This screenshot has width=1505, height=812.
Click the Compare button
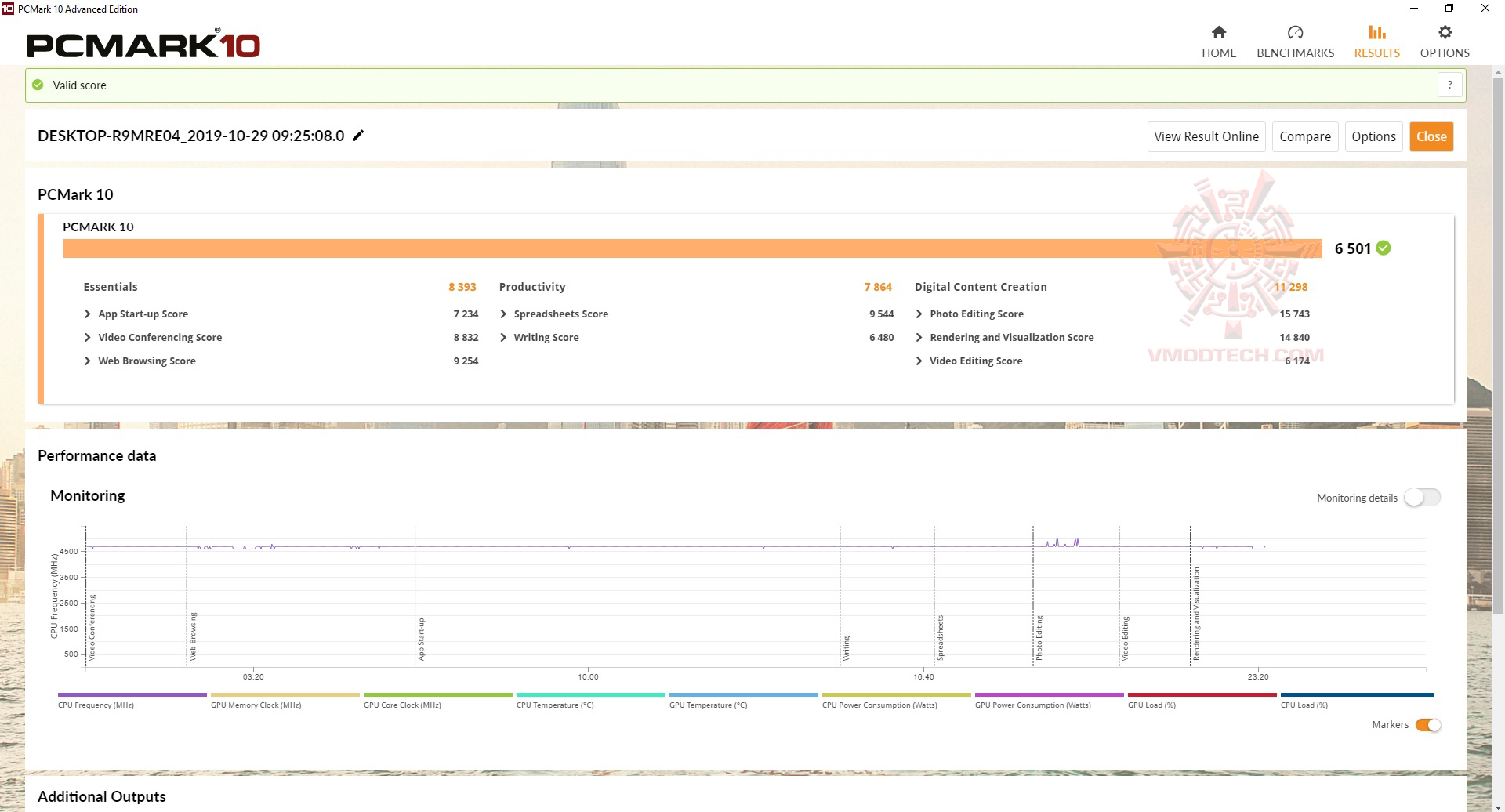point(1305,136)
